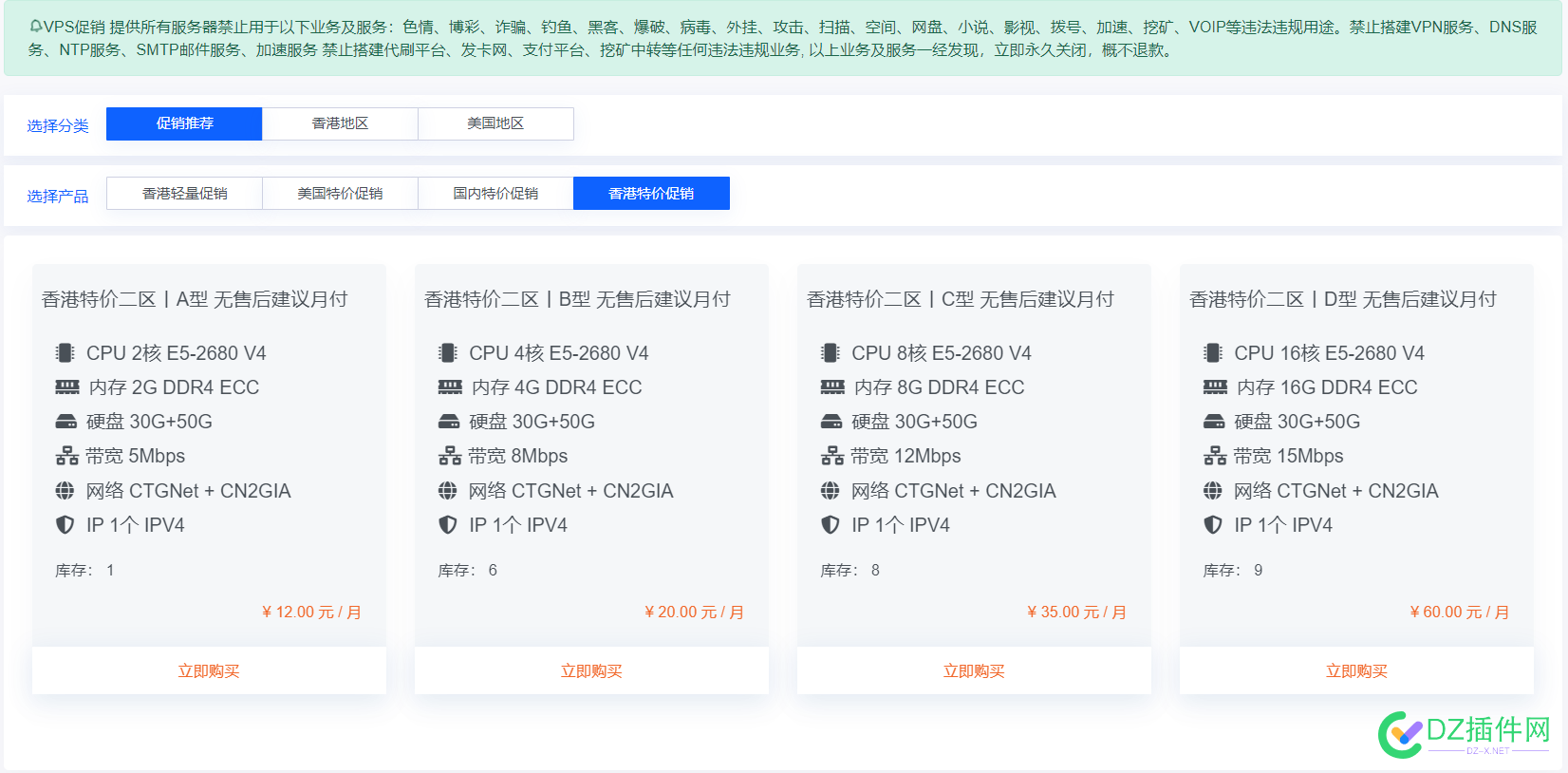Click text 带宽 12Mbps

point(906,456)
